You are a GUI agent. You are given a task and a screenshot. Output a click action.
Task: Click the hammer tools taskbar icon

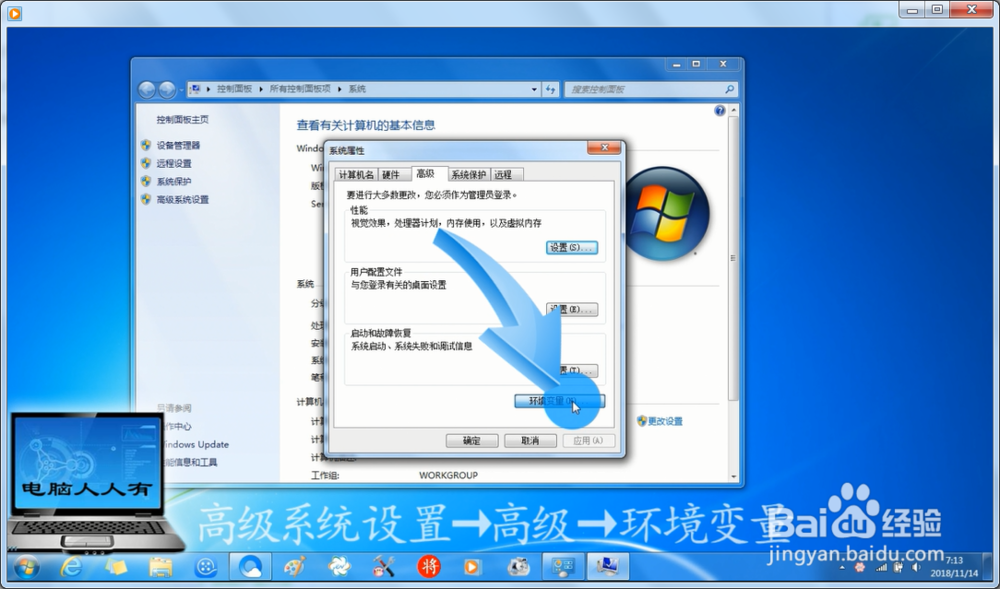(384, 566)
